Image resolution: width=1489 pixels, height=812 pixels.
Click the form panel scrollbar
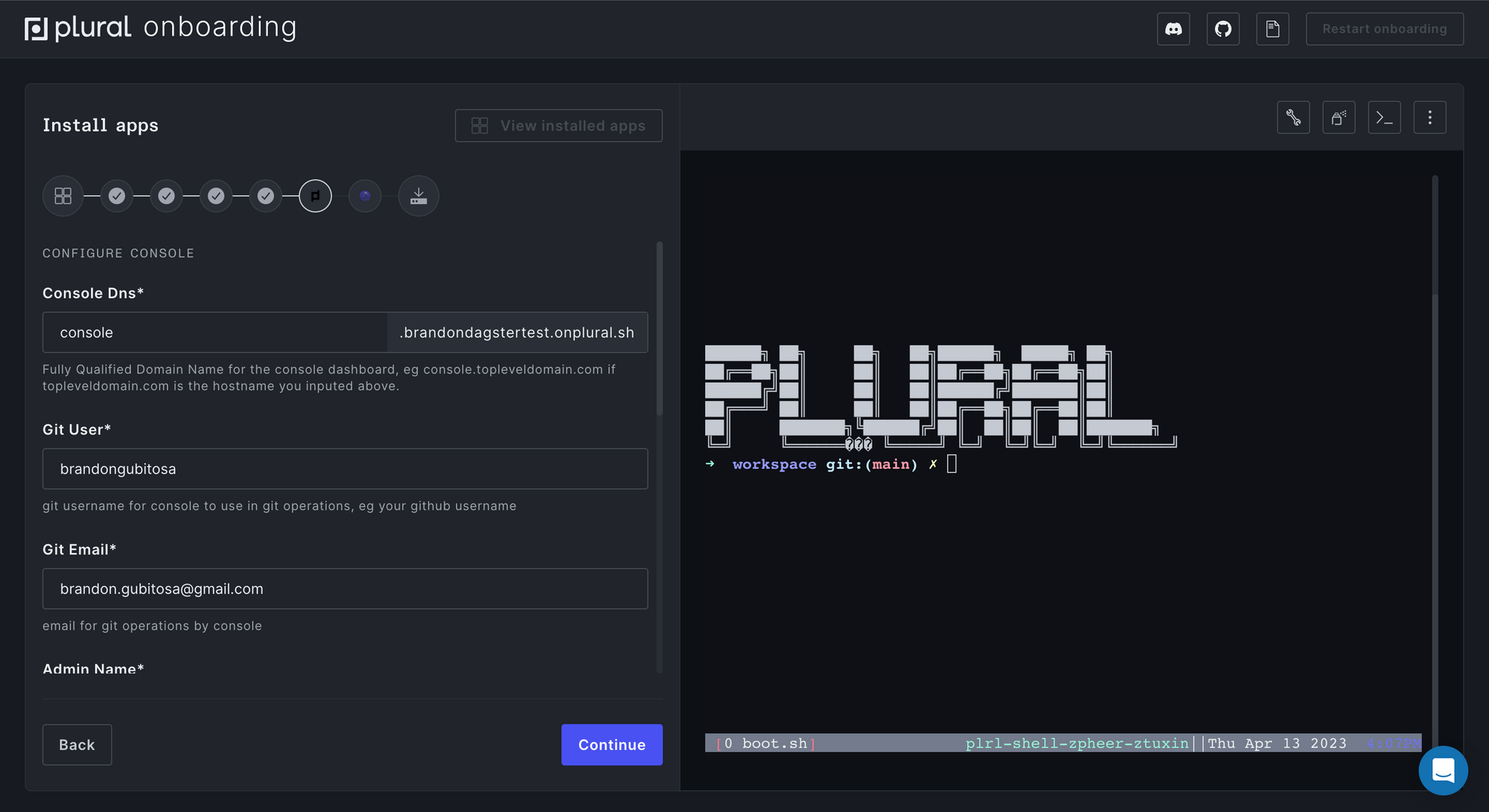click(x=660, y=328)
